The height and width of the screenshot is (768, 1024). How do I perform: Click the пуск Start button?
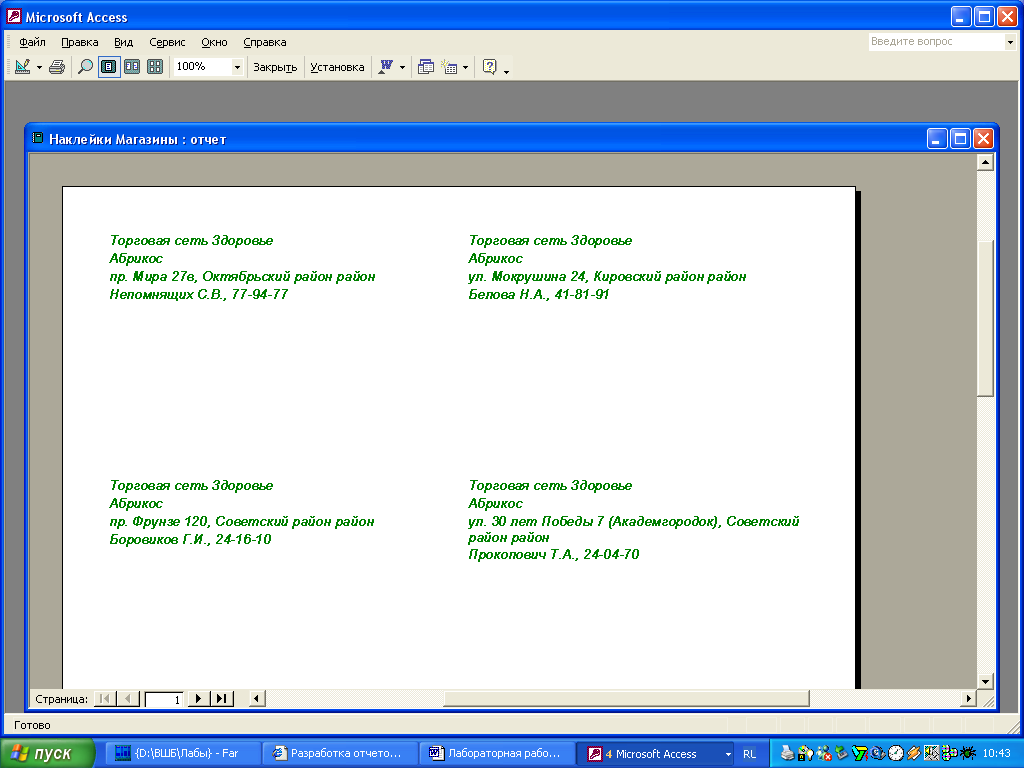pyautogui.click(x=47, y=753)
